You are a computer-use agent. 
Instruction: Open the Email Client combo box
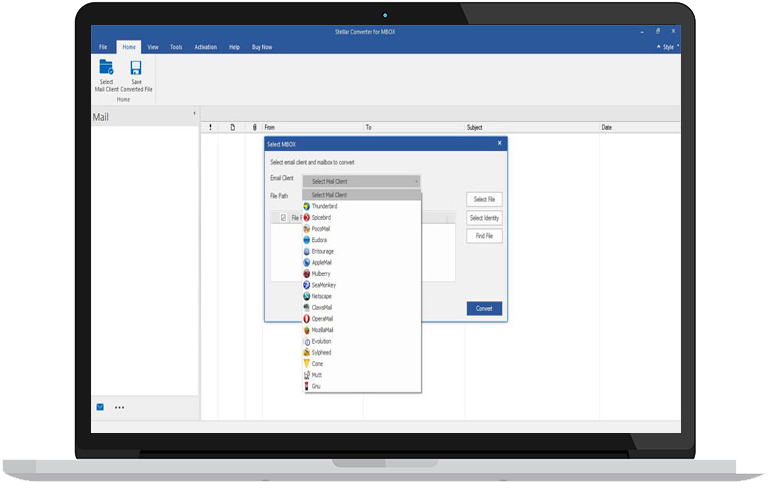pos(361,182)
